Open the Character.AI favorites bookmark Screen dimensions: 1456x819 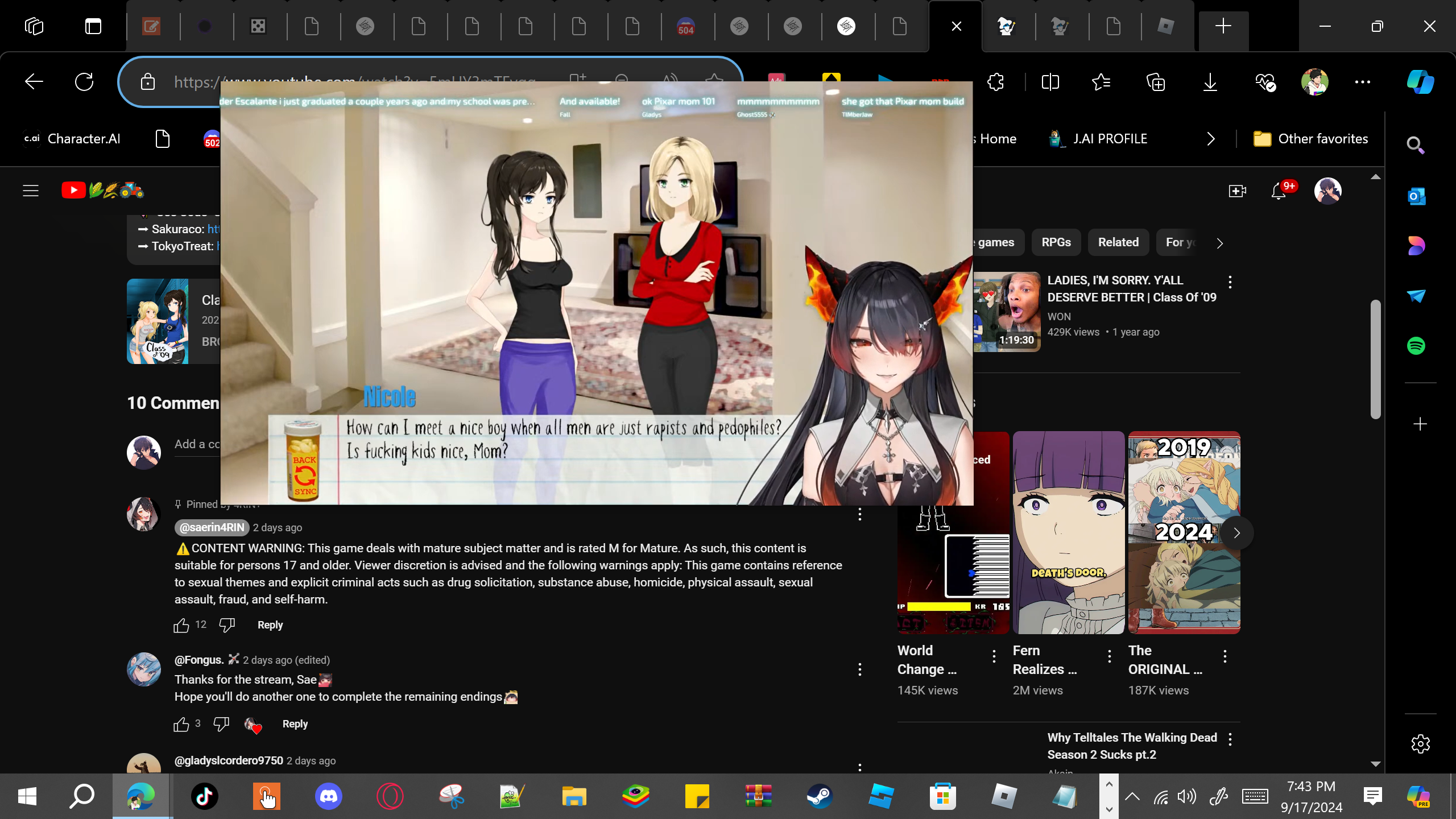point(72,139)
